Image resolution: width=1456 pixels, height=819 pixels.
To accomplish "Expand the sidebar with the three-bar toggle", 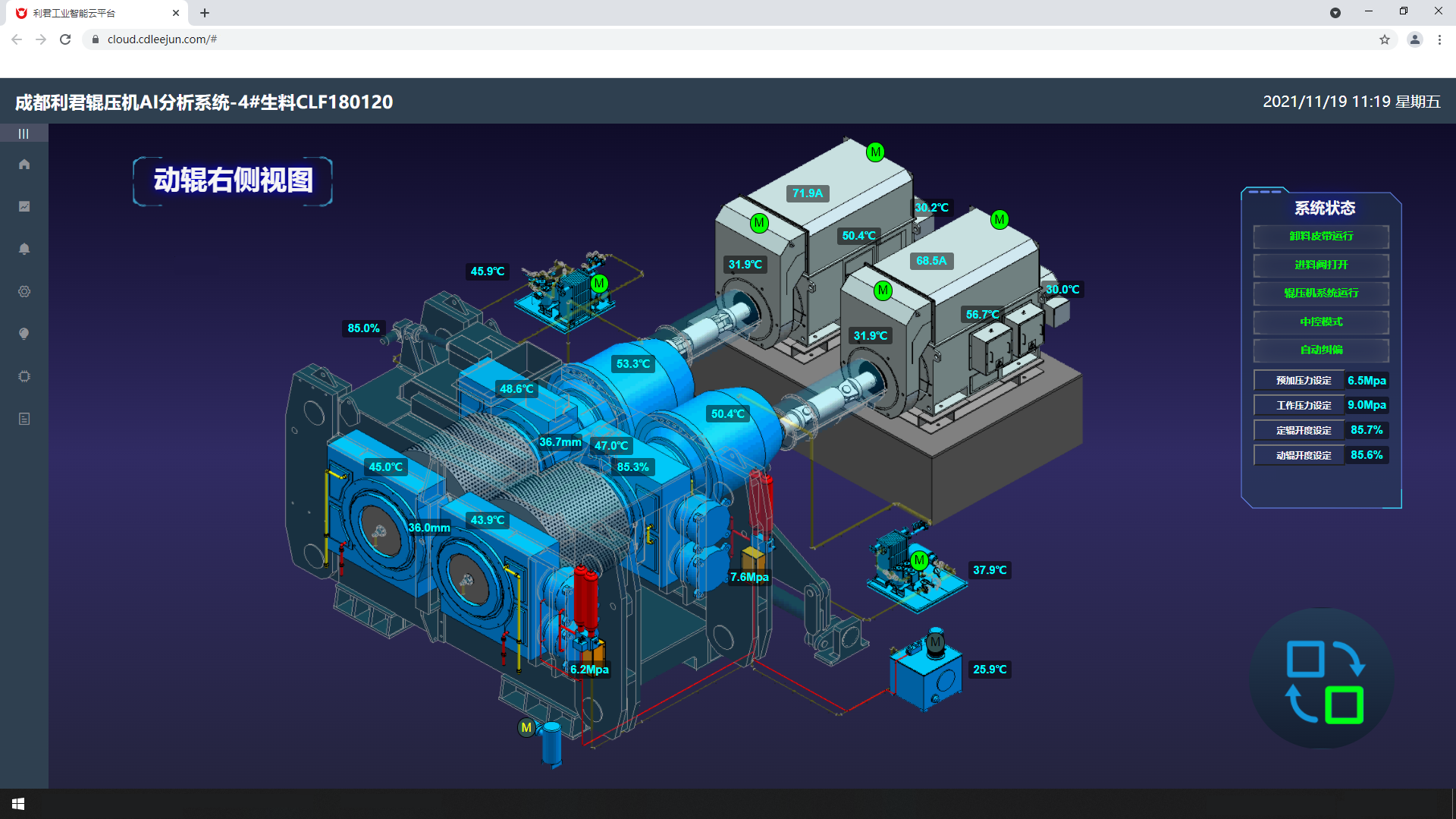I will coord(24,133).
